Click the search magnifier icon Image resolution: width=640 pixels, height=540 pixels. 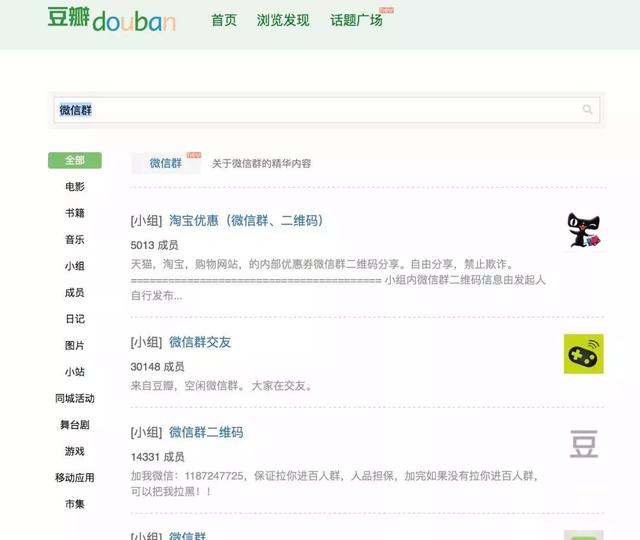click(x=587, y=109)
